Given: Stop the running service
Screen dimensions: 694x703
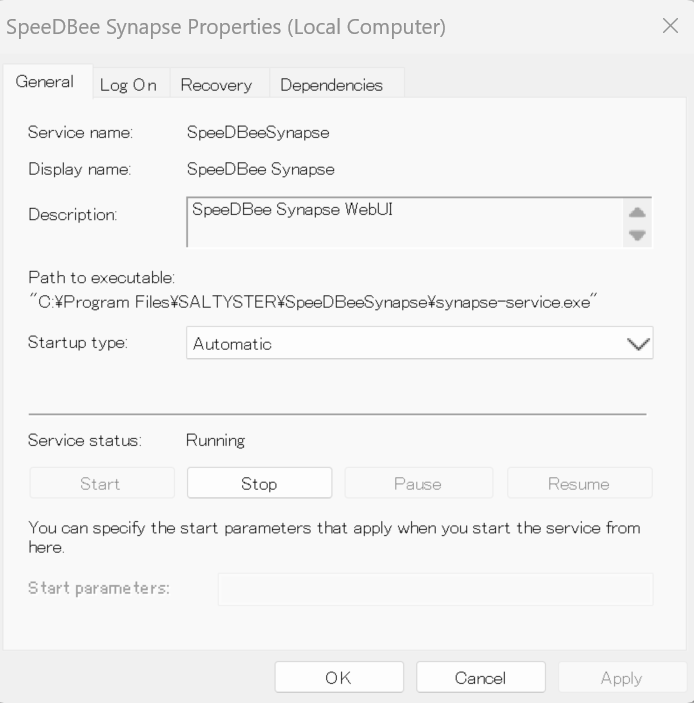Looking at the screenshot, I should coord(259,484).
